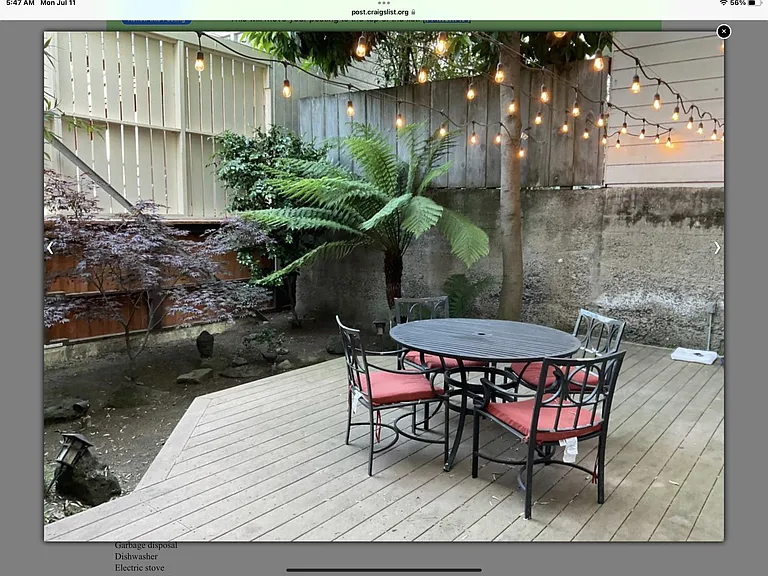Tap the 'Electric stove' text below the photo
Viewport: 768px width, 576px height.
(x=140, y=568)
